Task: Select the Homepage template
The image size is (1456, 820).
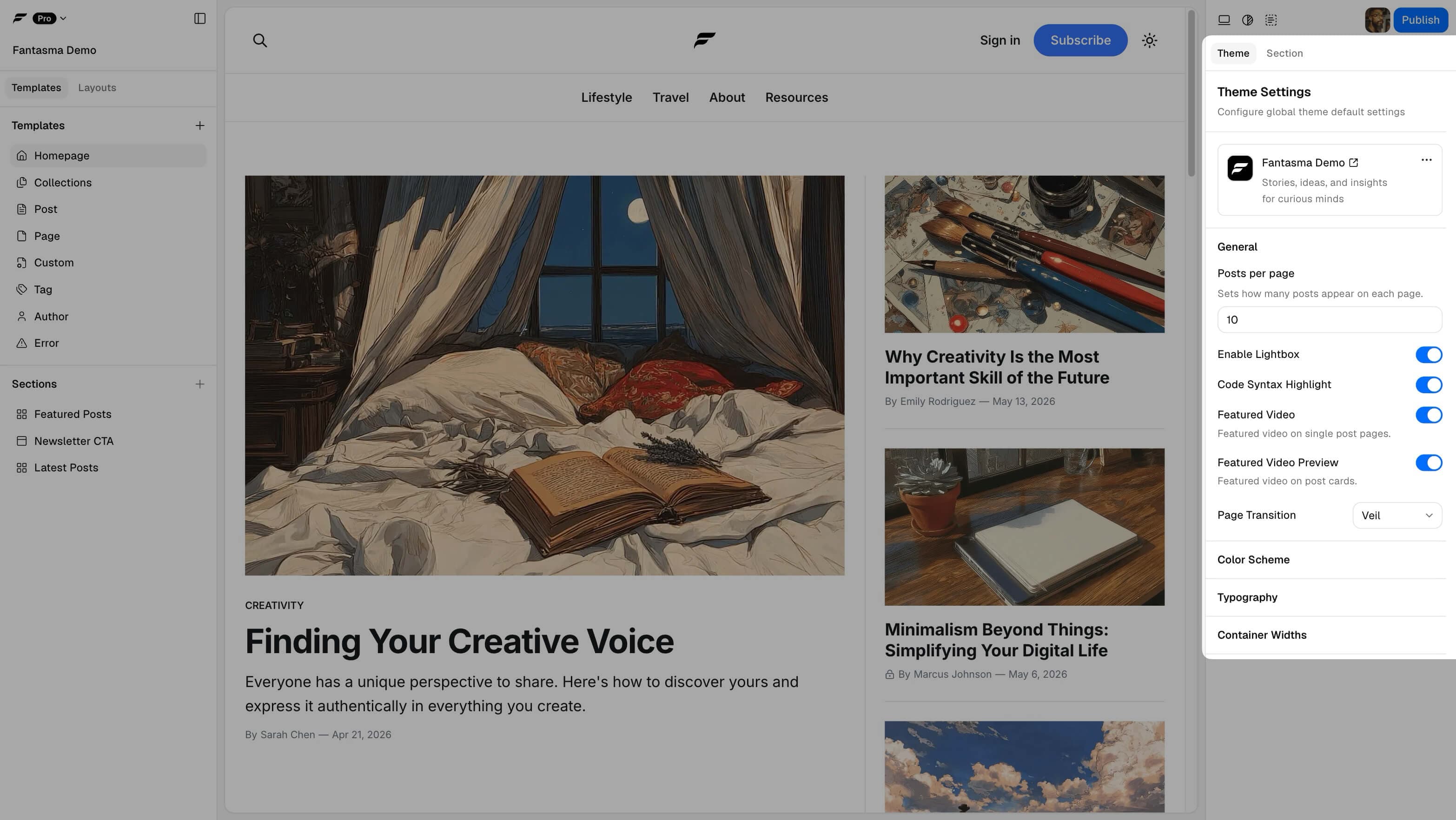Action: click(x=108, y=155)
